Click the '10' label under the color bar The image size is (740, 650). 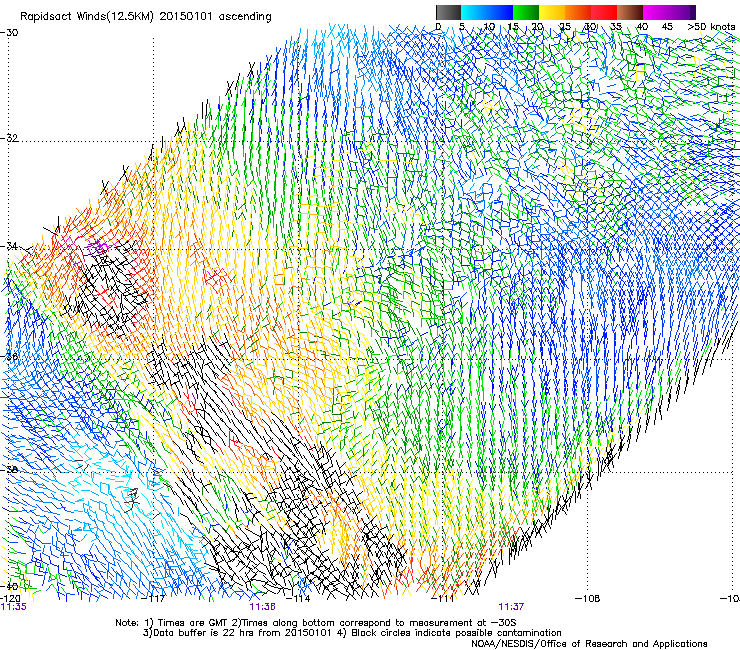pyautogui.click(x=488, y=27)
